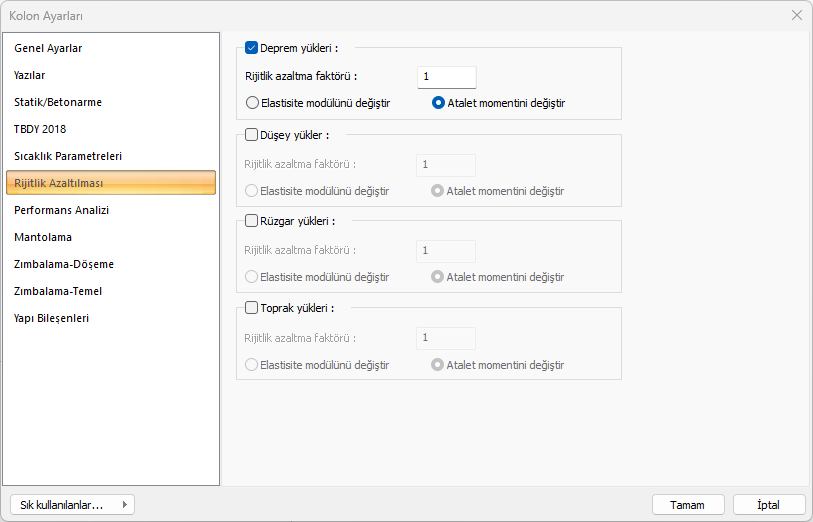Uncheck the Deprem yükleri checkbox

coord(252,47)
